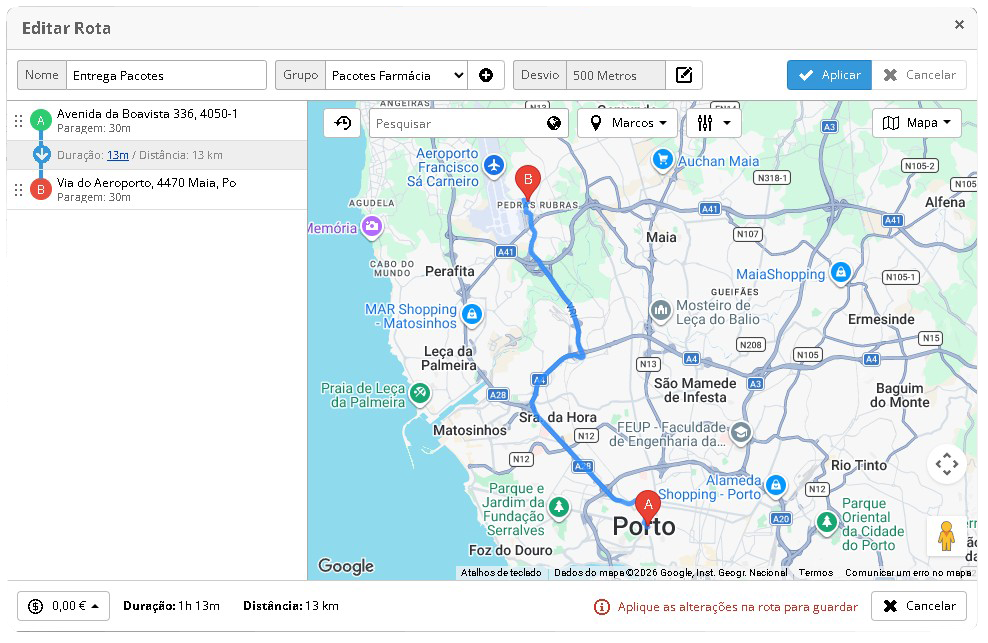This screenshot has height=643, width=988.
Task: Click Paragem: 30m under stop B
Action: [x=94, y=197]
